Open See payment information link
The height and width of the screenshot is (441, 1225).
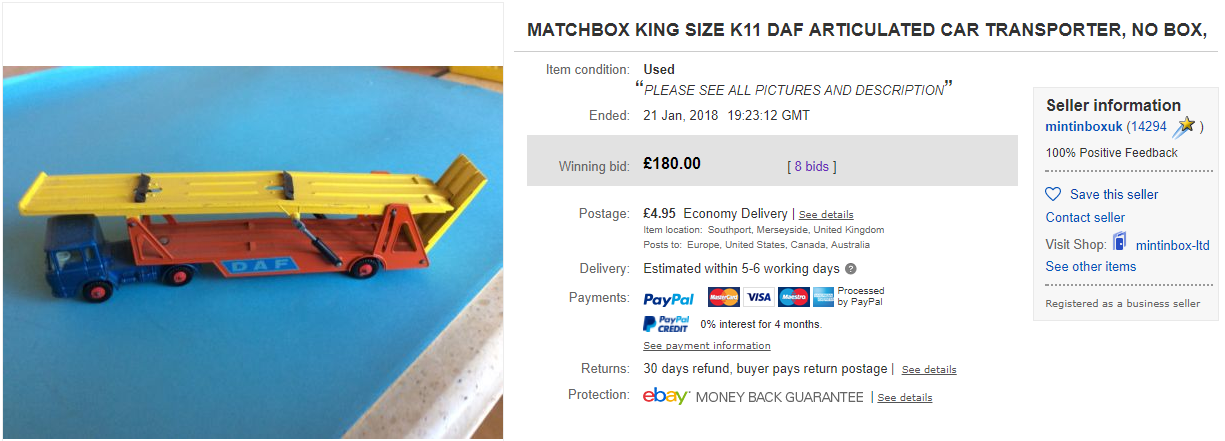(706, 346)
